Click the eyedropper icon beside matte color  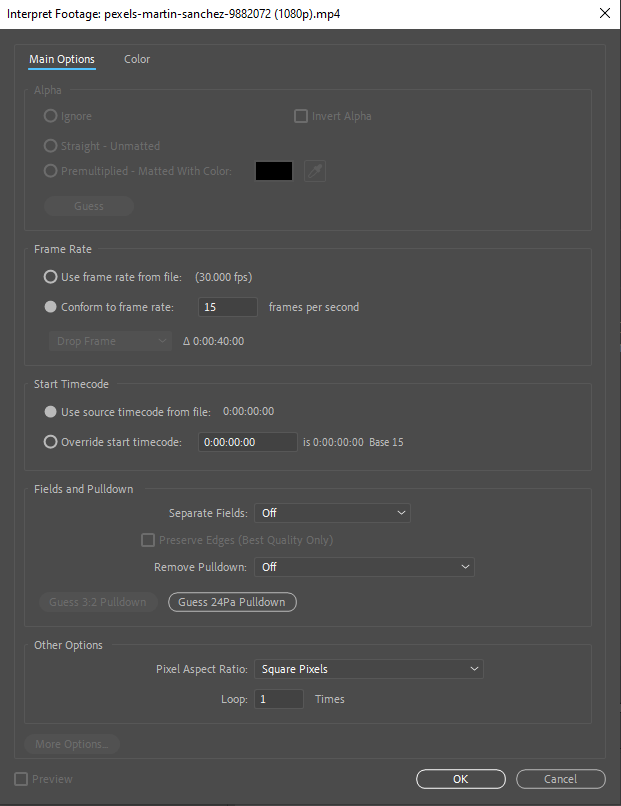pos(315,171)
